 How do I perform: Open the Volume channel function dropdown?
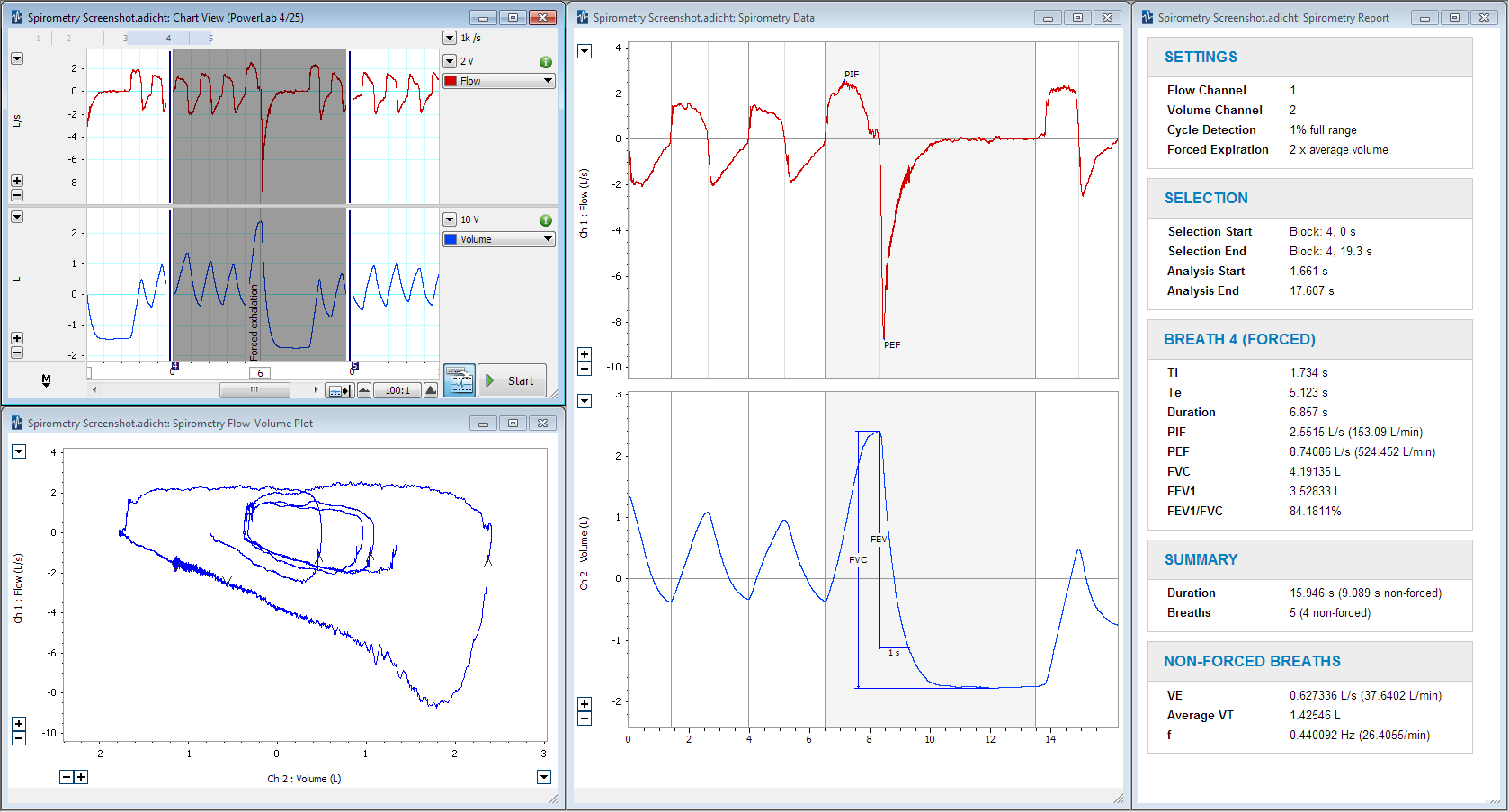click(499, 239)
